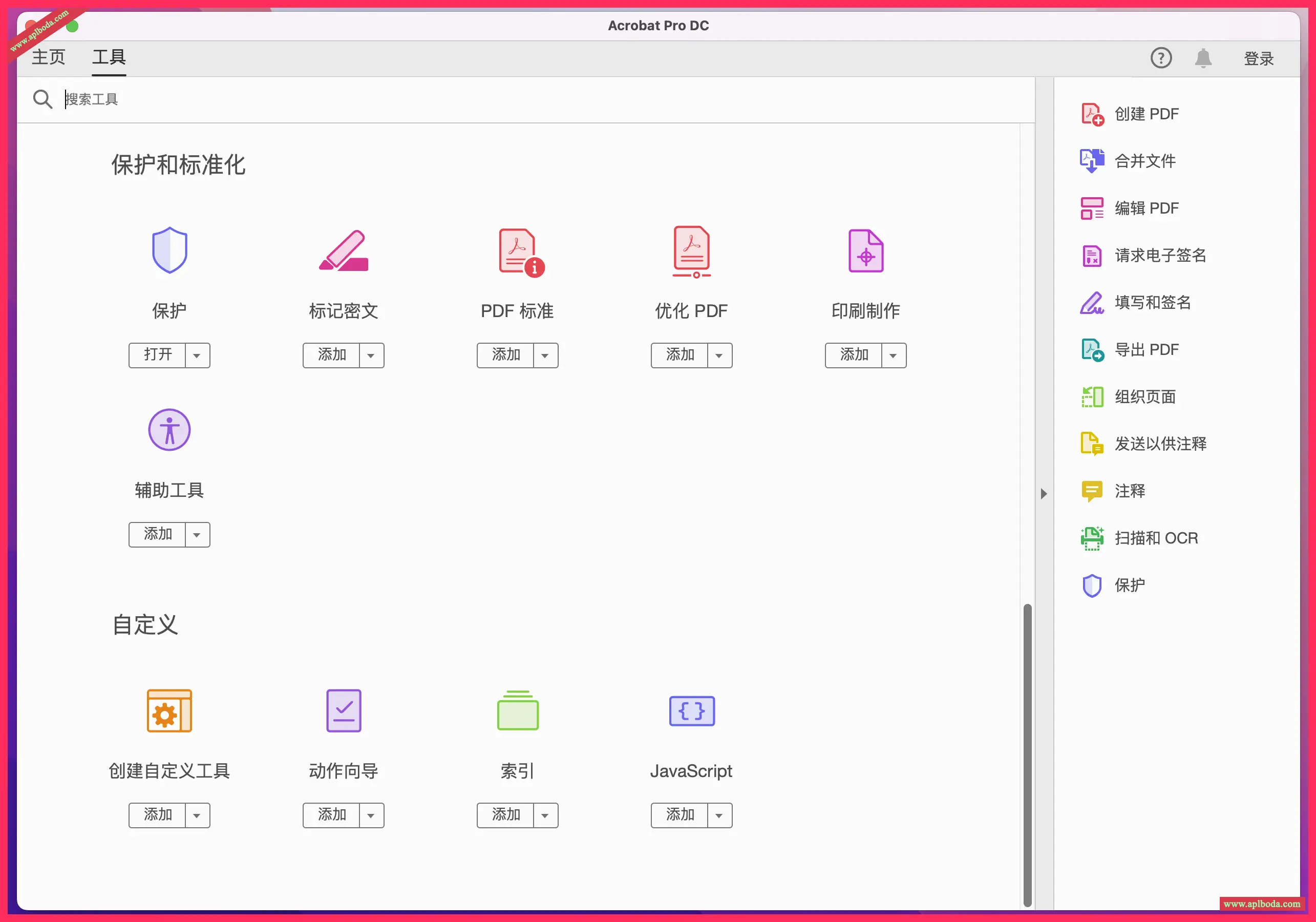Expand the dropdown arrow under 索引
1316x922 pixels.
(x=545, y=815)
